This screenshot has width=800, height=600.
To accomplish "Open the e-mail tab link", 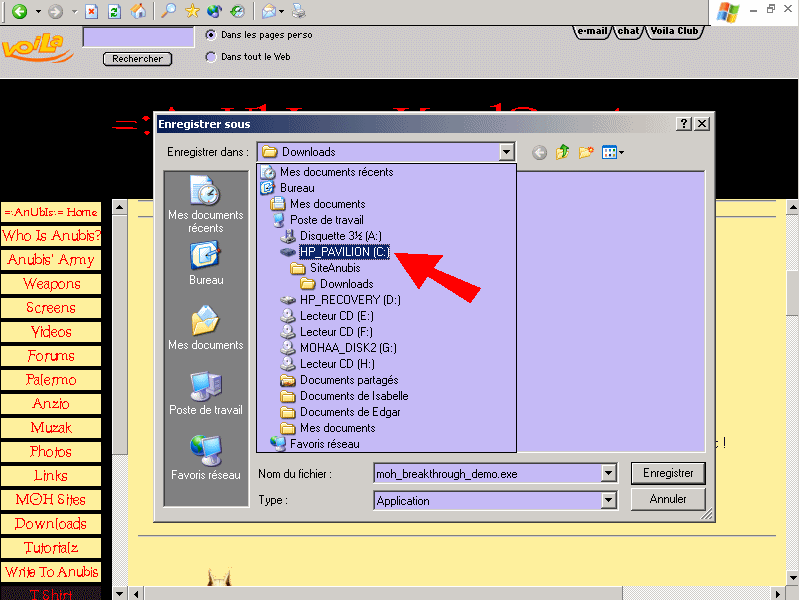I will 592,31.
